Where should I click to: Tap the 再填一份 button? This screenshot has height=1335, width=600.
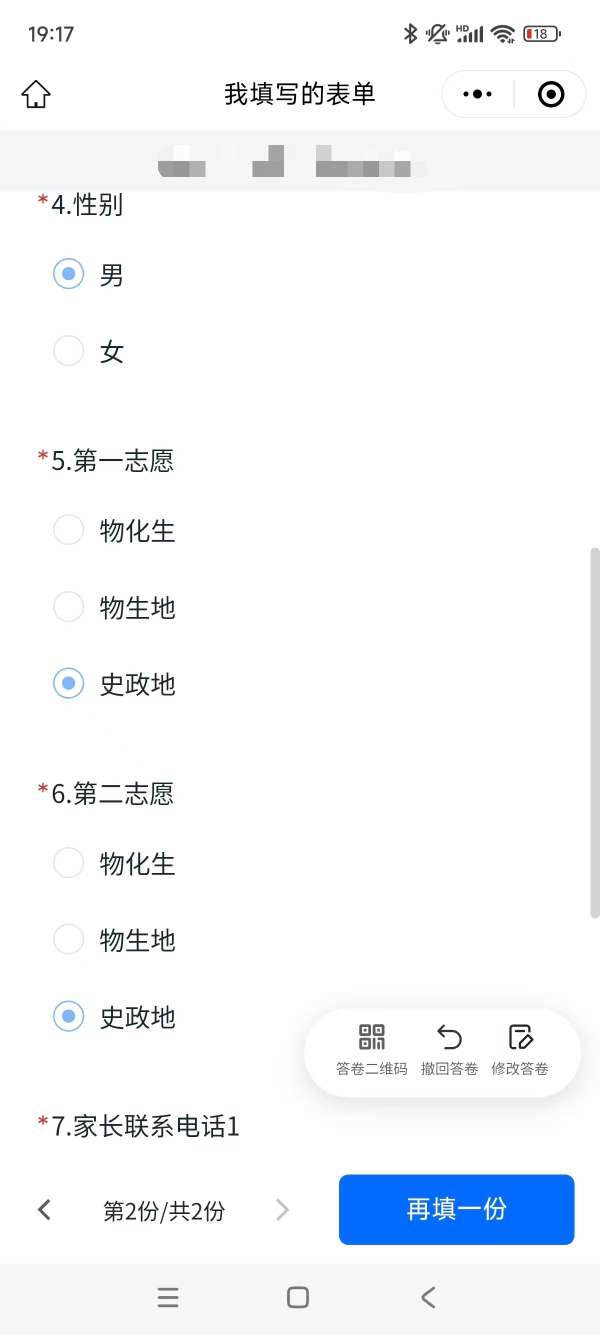(x=456, y=1209)
